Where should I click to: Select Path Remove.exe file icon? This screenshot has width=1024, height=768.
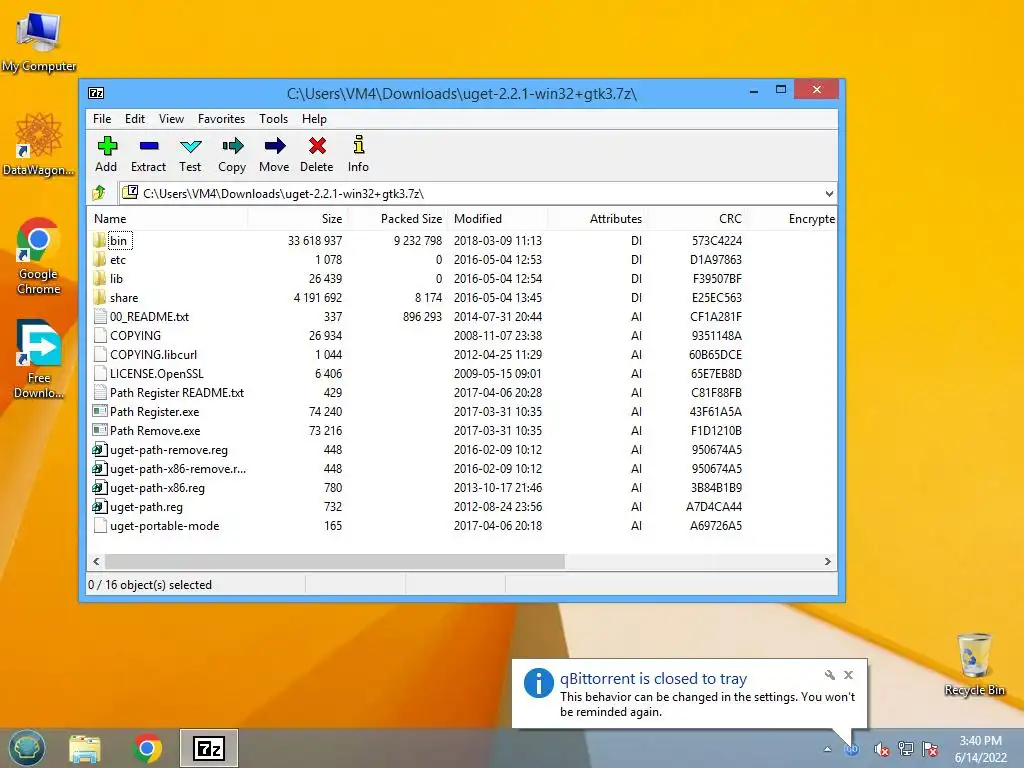pyautogui.click(x=100, y=430)
